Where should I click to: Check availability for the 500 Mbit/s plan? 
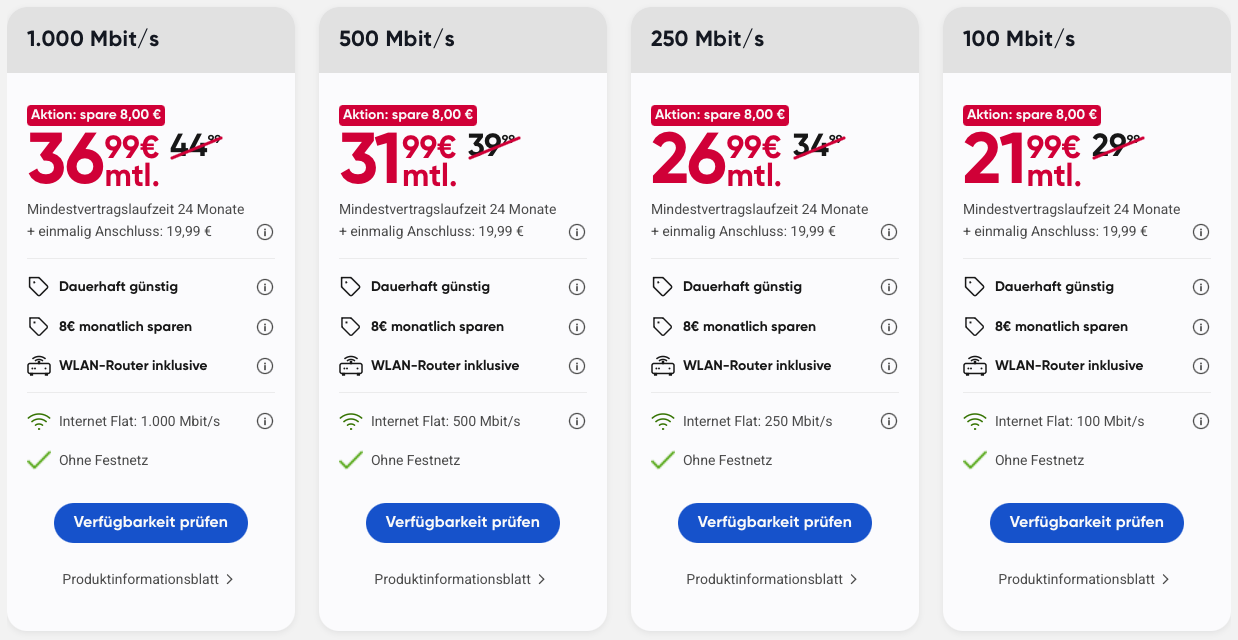coord(463,523)
